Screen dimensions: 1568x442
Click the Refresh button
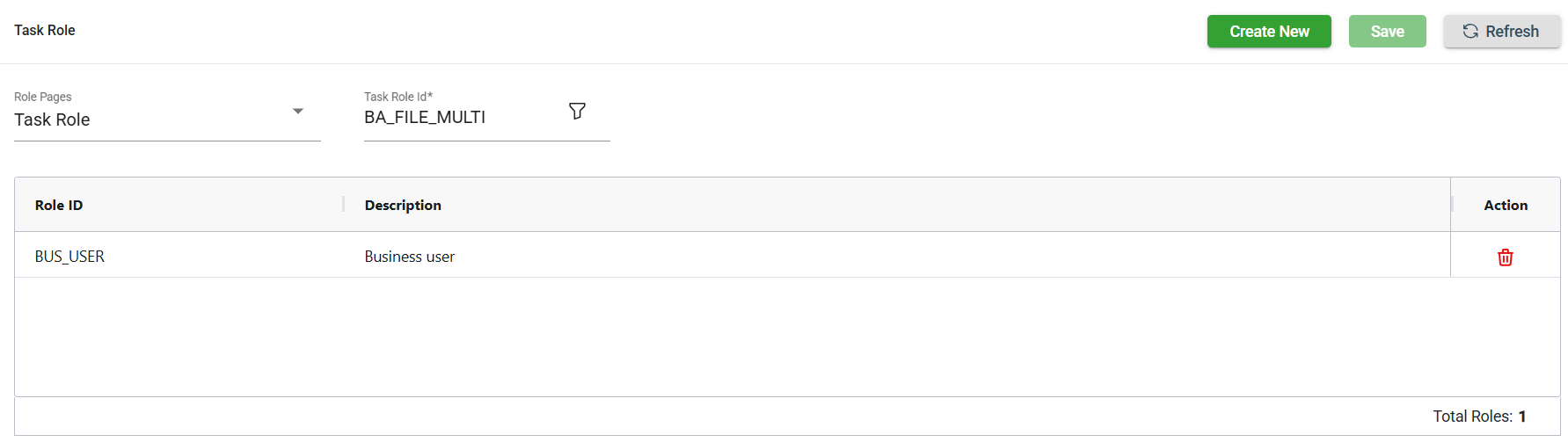(x=1501, y=32)
